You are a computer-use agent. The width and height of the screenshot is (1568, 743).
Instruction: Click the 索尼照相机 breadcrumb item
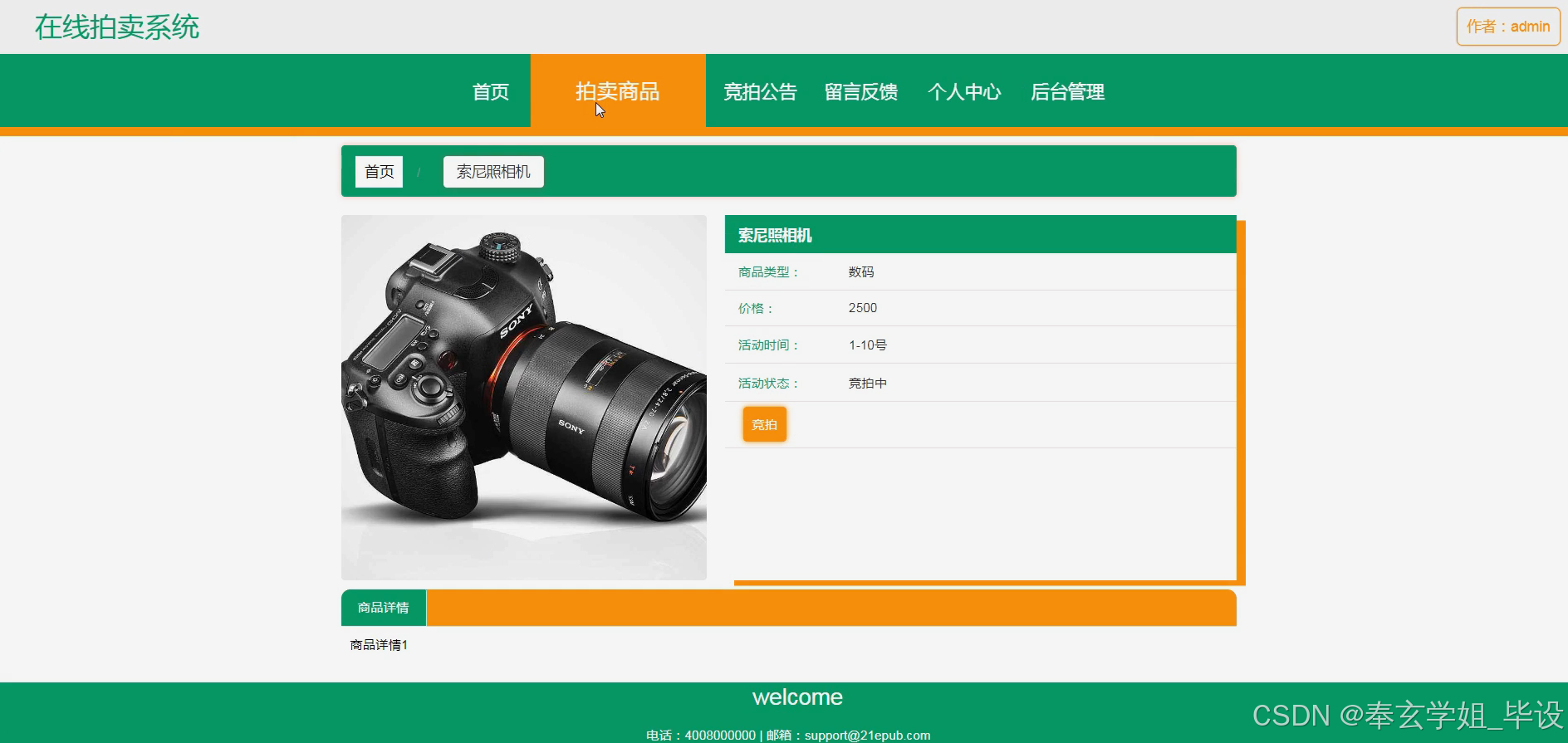click(x=493, y=172)
